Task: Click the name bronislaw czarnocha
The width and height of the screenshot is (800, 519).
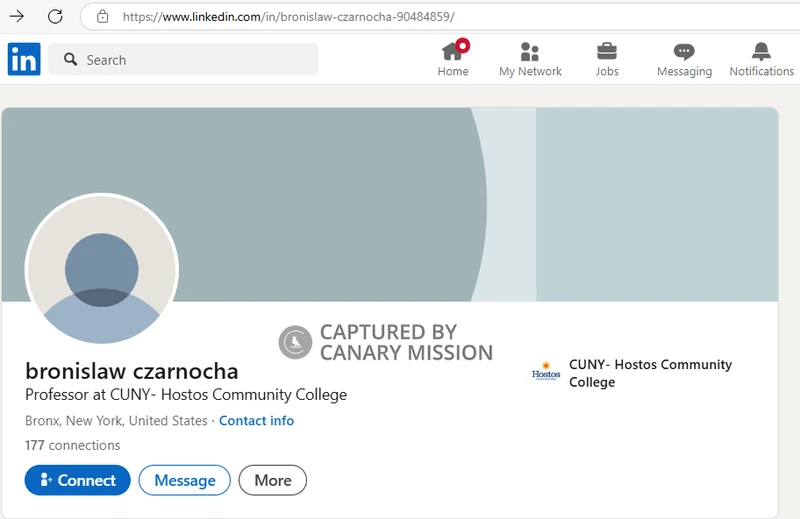Action: [x=132, y=371]
